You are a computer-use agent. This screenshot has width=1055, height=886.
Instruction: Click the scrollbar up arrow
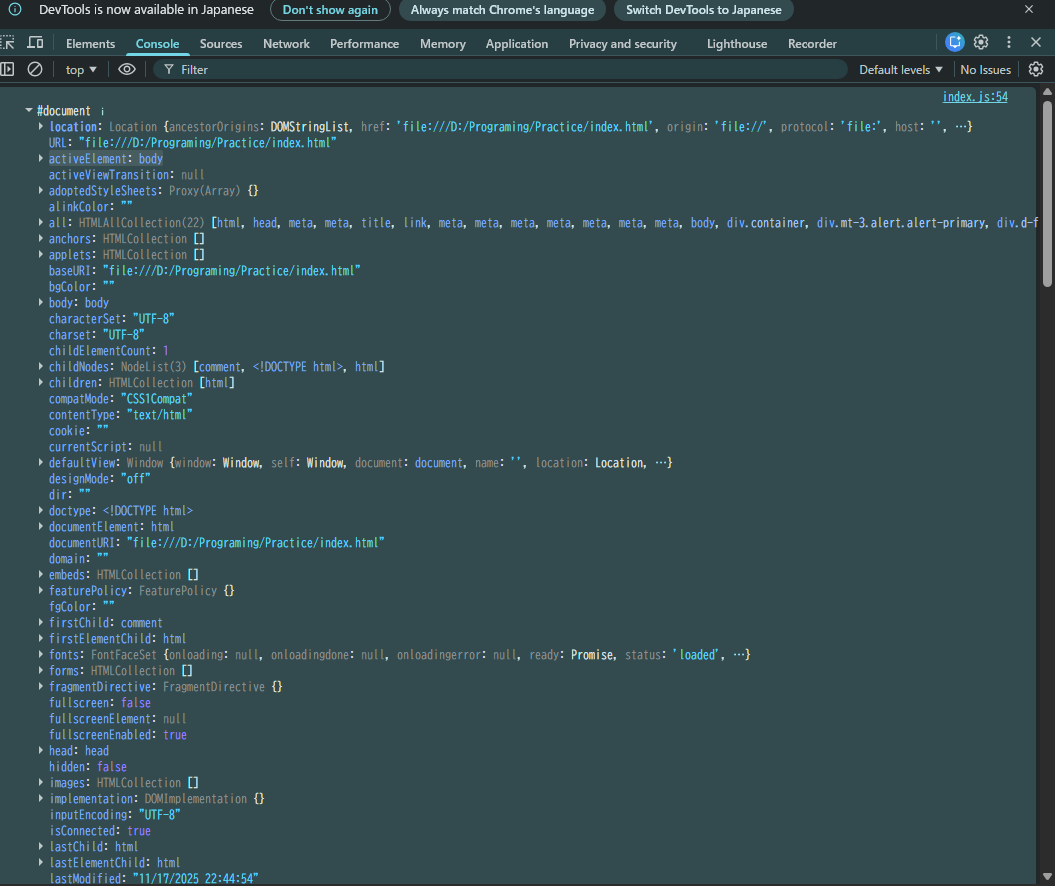click(1047, 92)
